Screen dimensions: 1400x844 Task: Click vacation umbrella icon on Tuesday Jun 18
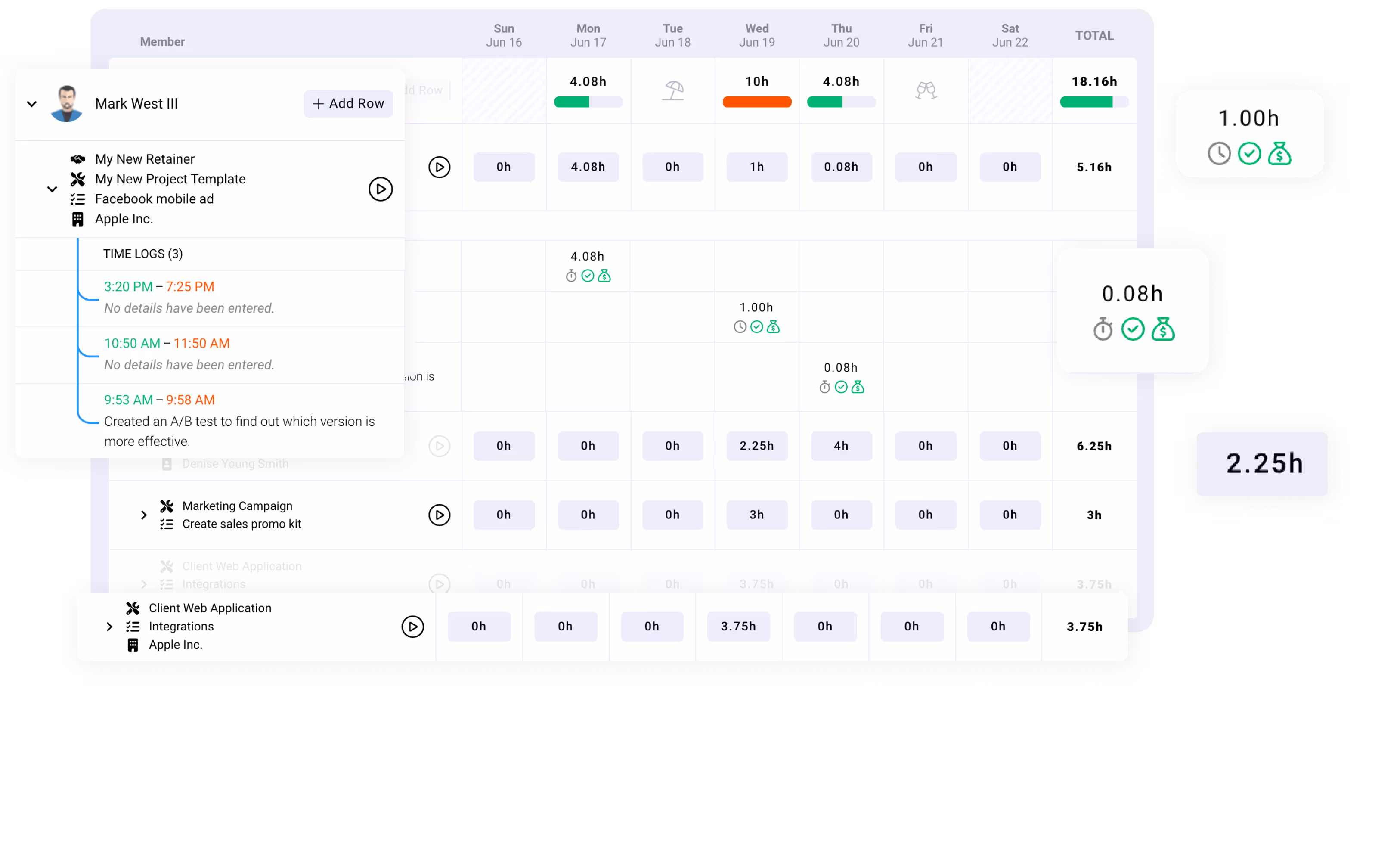673,90
